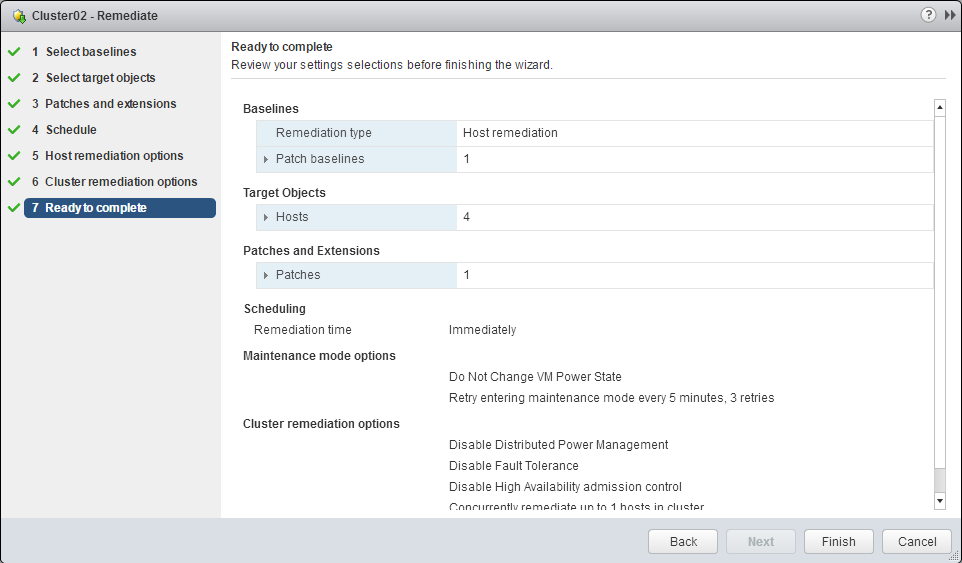Screen dimensions: 962x563
Task: Expand the Patches row
Action: pos(266,275)
